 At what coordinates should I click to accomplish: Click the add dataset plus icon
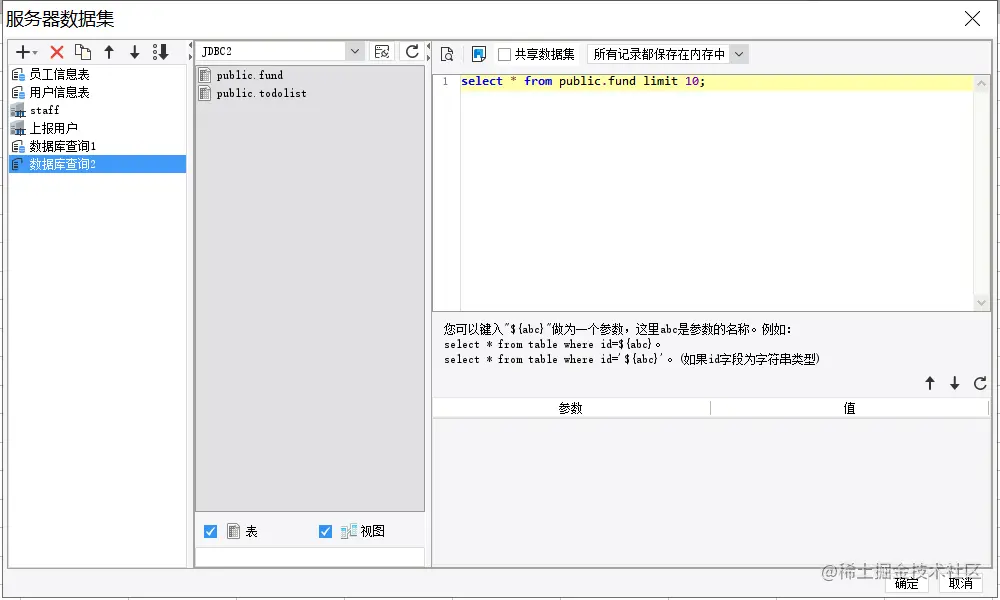22,52
